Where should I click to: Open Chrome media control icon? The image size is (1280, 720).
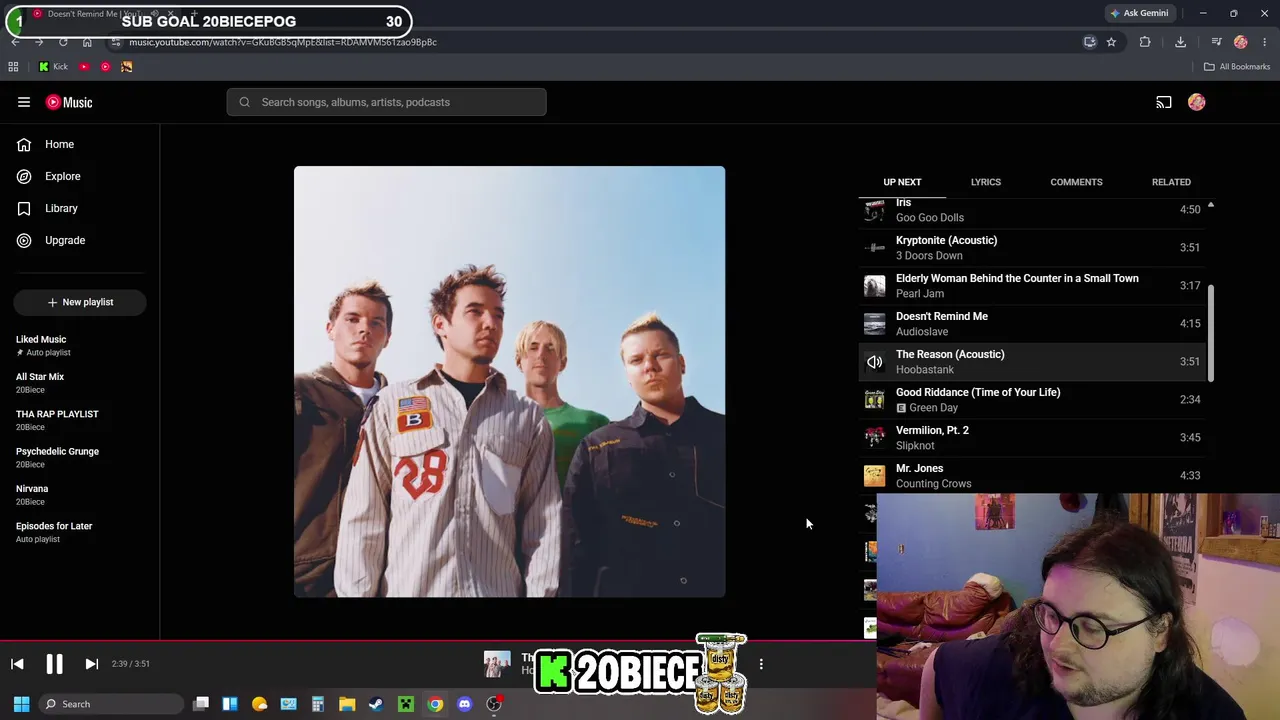(1216, 42)
